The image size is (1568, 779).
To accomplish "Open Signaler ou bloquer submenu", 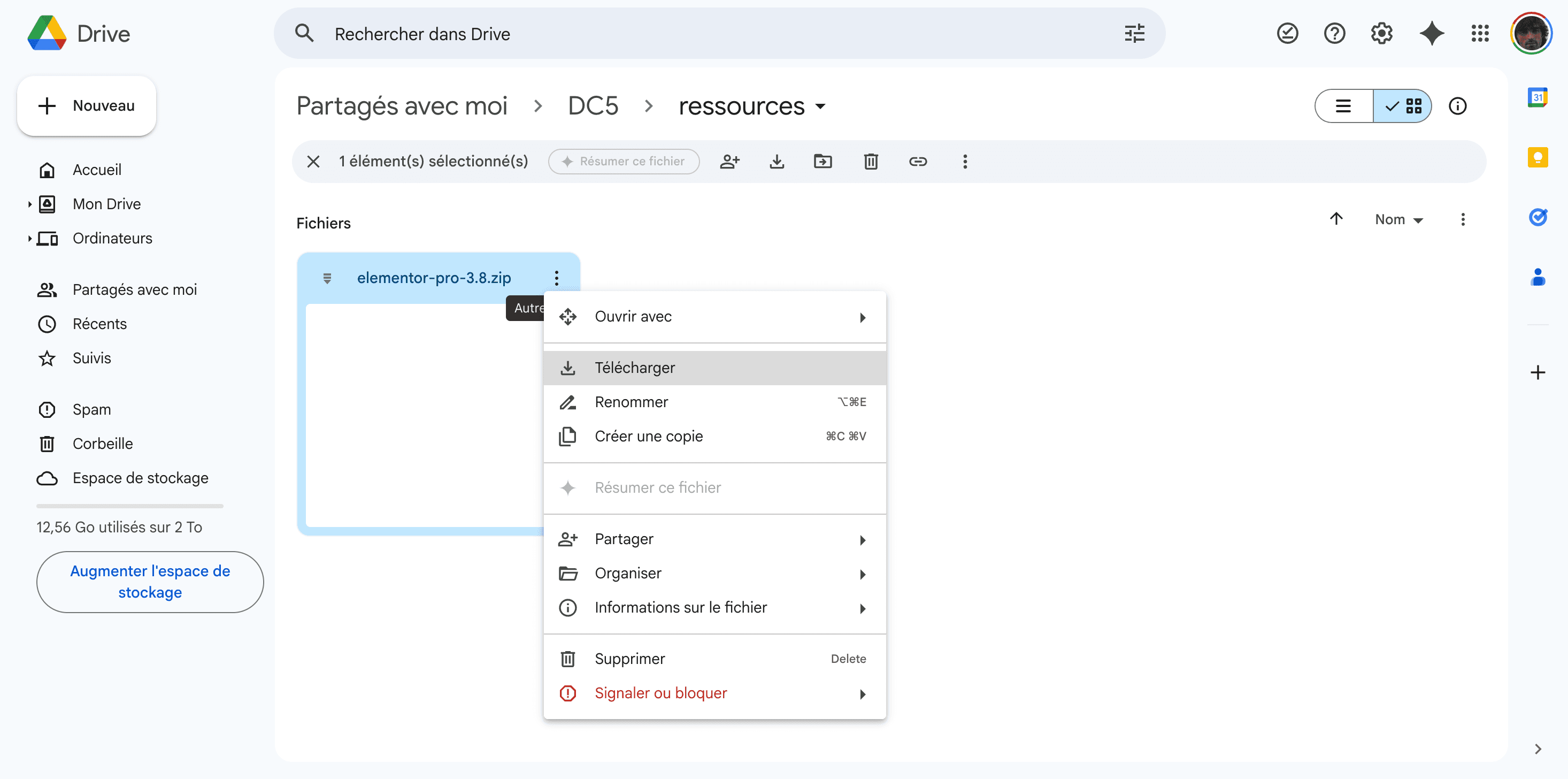I will pyautogui.click(x=714, y=693).
